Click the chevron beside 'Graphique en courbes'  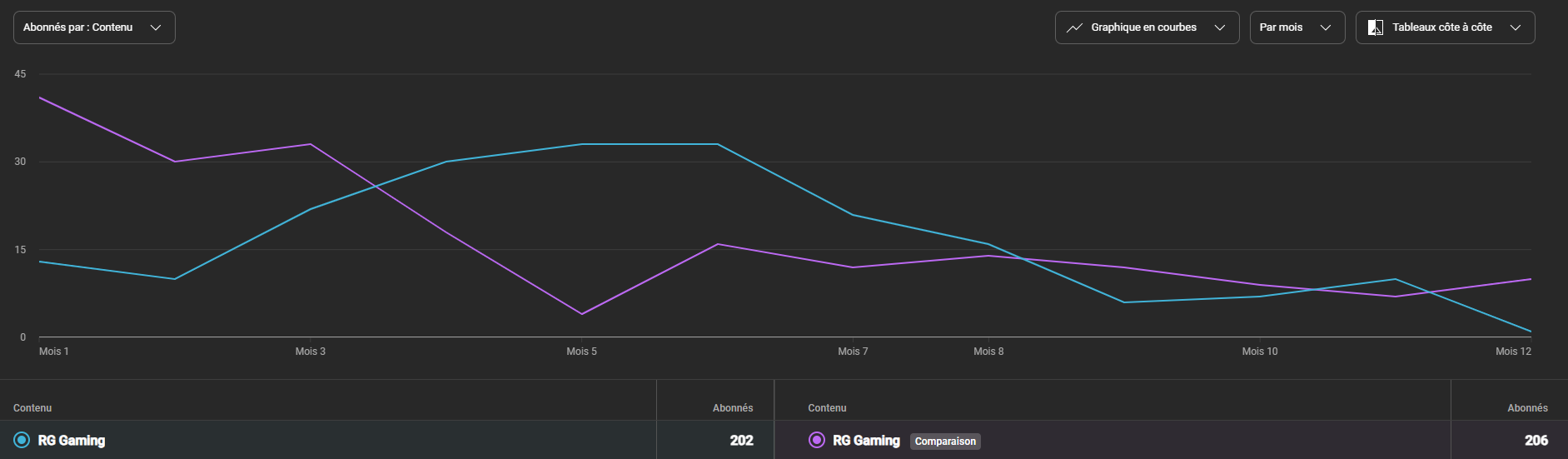pos(1220,27)
